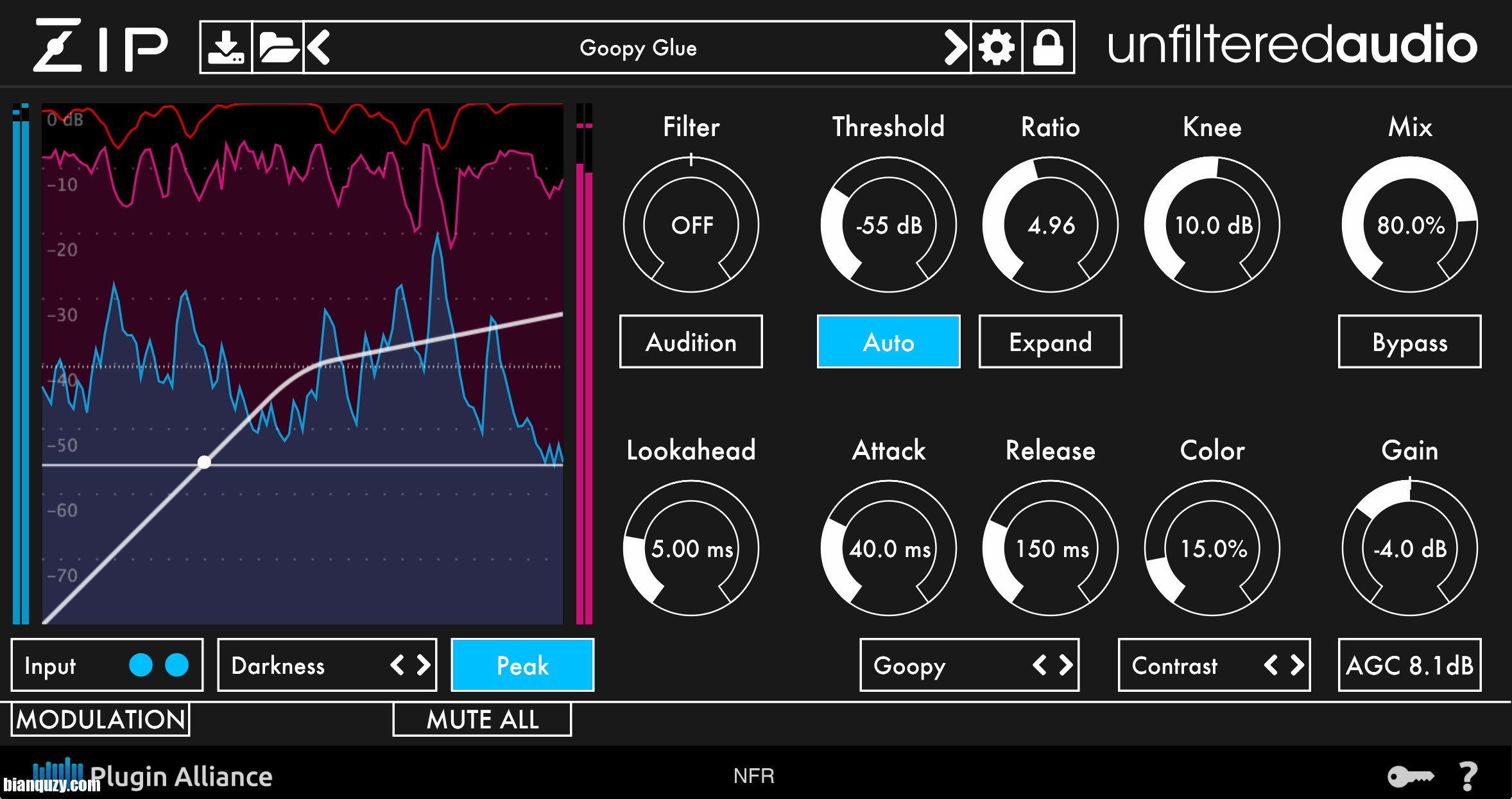
Task: Open the Goopy style selector
Action: 970,665
